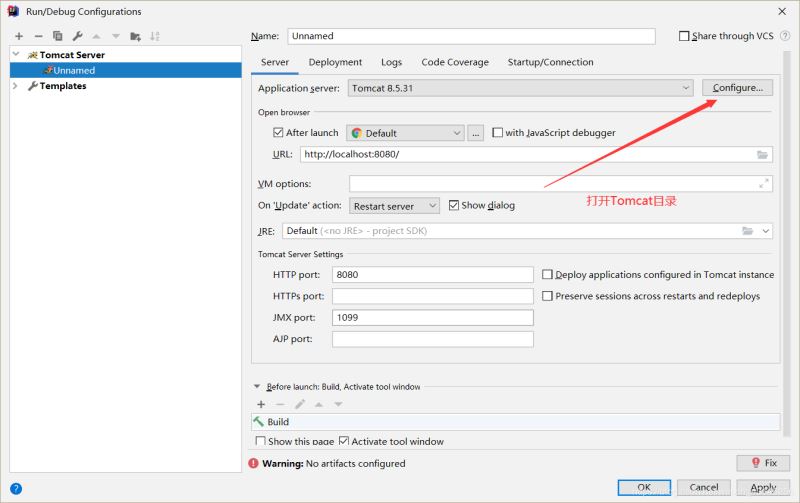Click the Fix warning button
This screenshot has width=800, height=503.
click(762, 463)
